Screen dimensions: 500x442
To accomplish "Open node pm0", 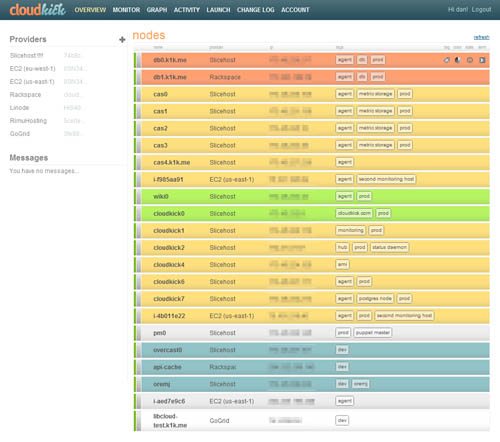I will pyautogui.click(x=160, y=333).
